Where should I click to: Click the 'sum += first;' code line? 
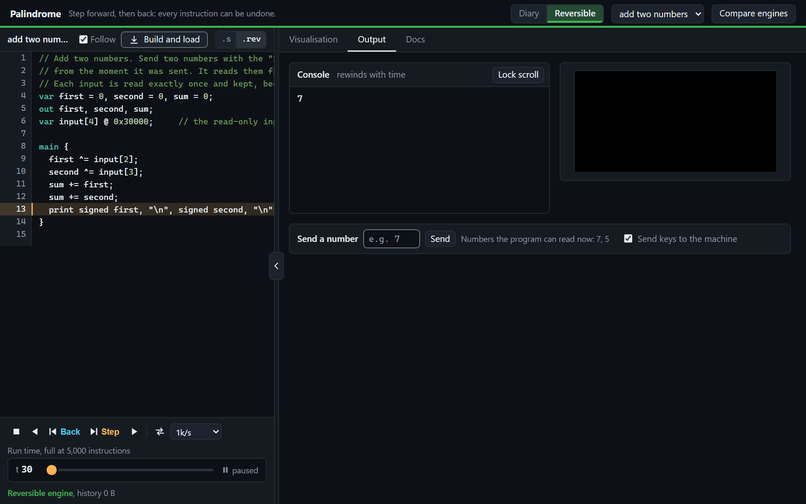tap(81, 184)
